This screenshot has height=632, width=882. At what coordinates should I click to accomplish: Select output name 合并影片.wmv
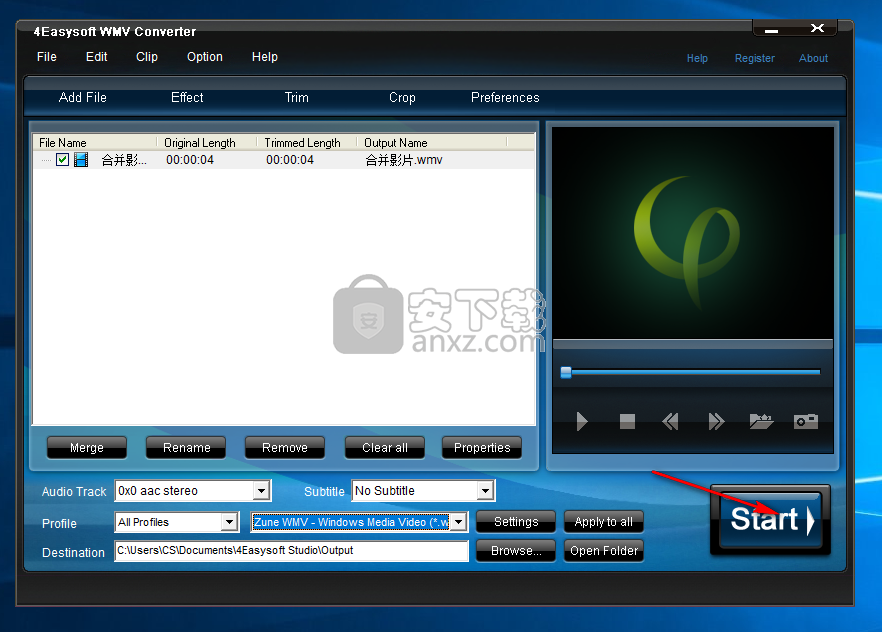tap(404, 160)
